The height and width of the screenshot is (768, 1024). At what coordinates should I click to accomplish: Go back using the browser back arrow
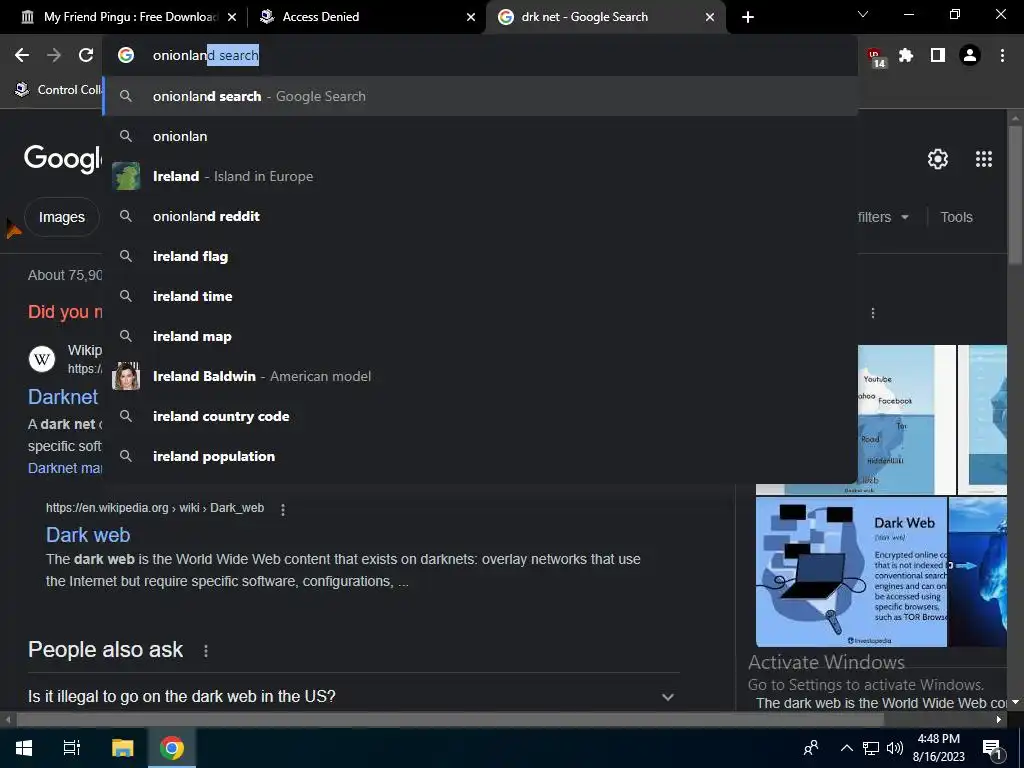(22, 56)
